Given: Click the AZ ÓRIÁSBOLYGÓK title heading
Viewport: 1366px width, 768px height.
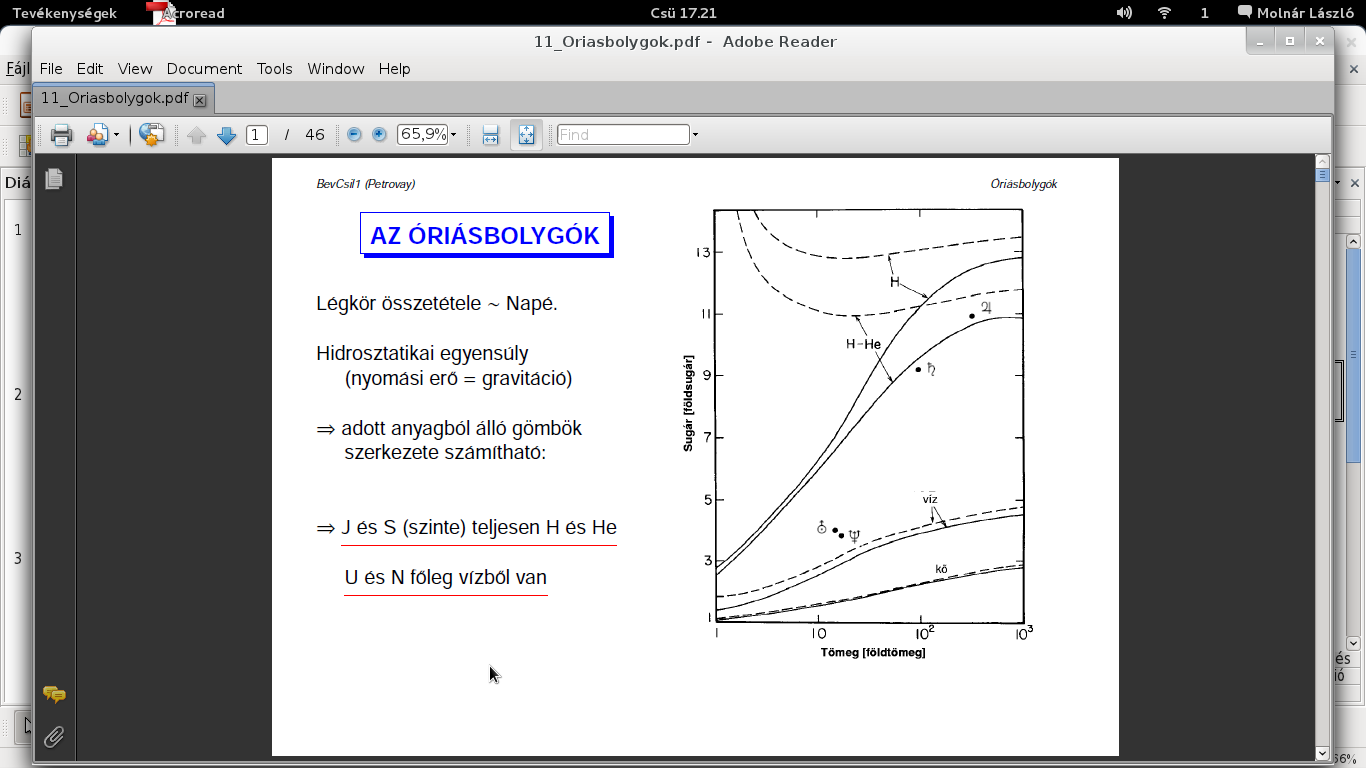Looking at the screenshot, I should (x=485, y=236).
